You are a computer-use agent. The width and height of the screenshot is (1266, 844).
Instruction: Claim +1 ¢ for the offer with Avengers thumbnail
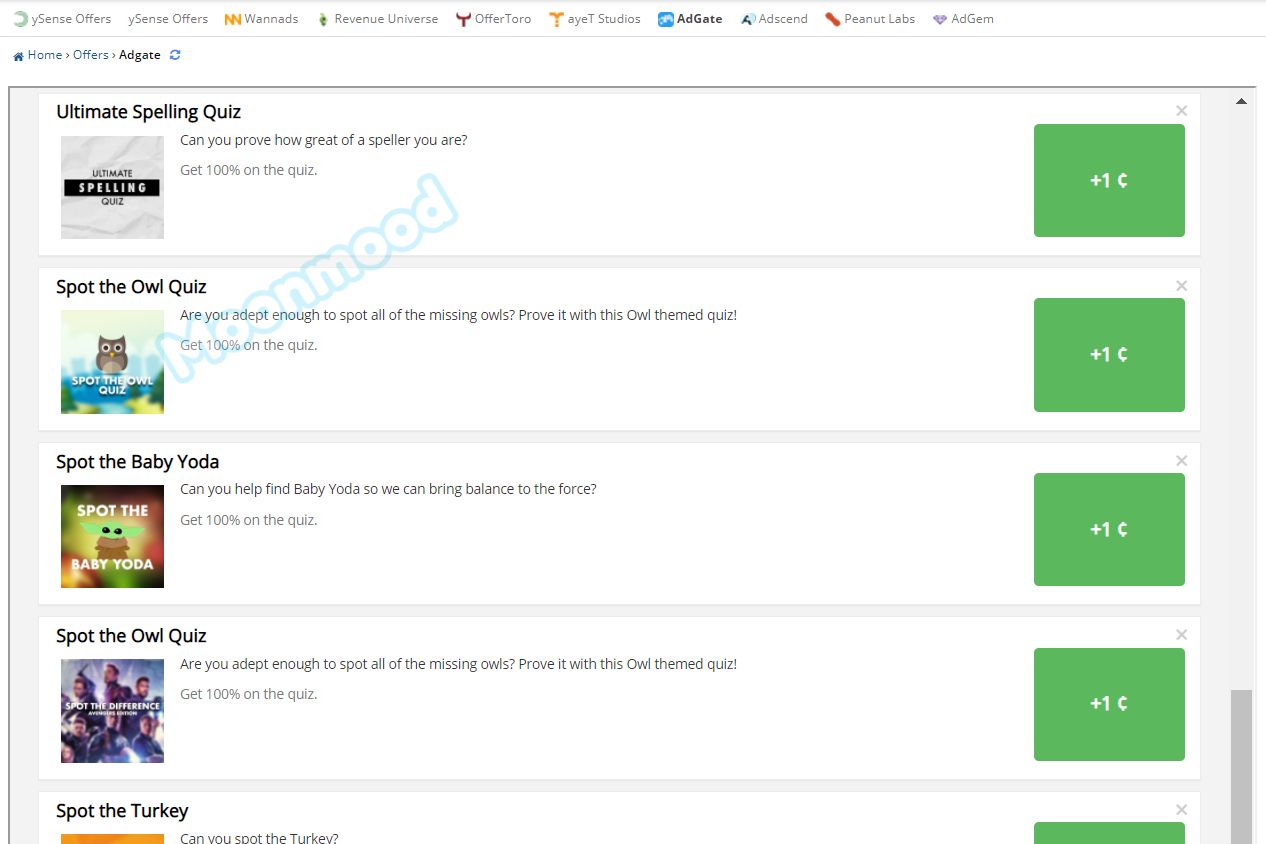1109,704
